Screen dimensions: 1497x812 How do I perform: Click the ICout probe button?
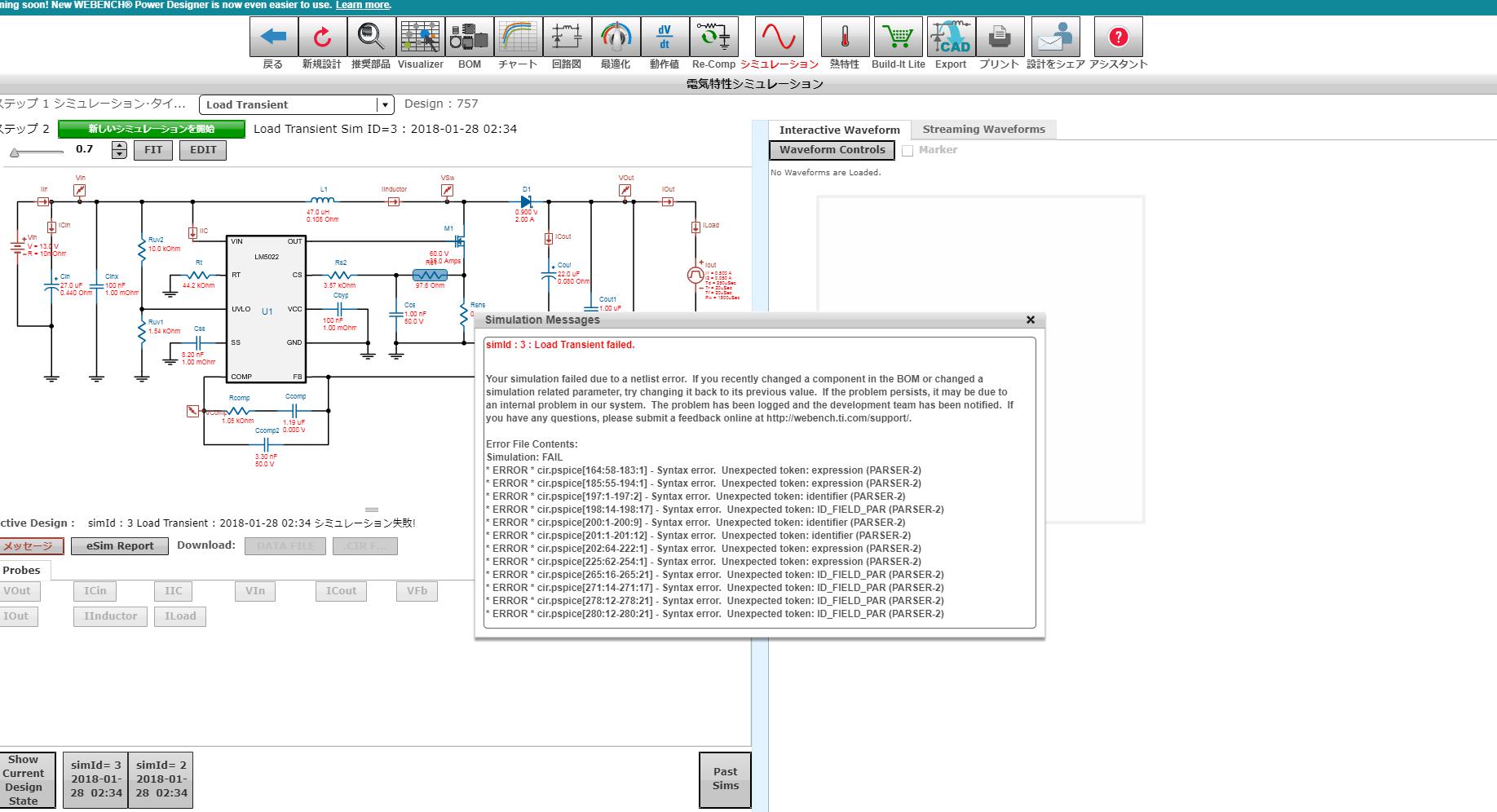pos(341,591)
